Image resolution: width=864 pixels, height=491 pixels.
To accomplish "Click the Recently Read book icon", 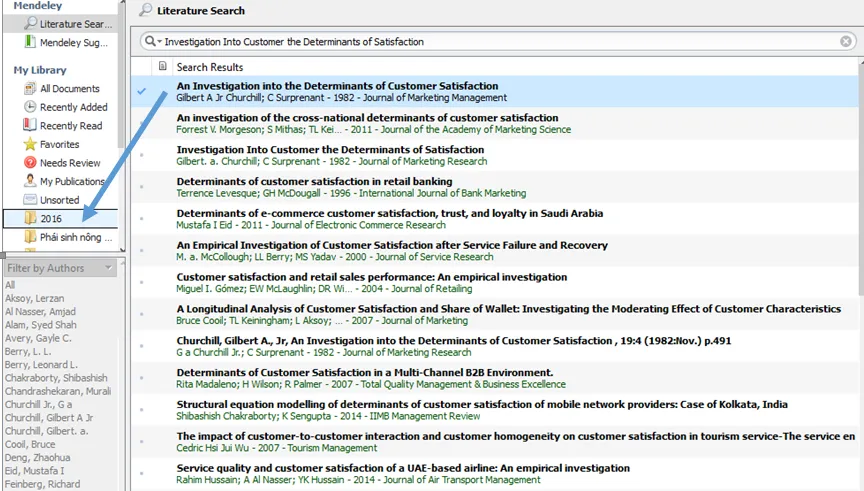I will 30,125.
